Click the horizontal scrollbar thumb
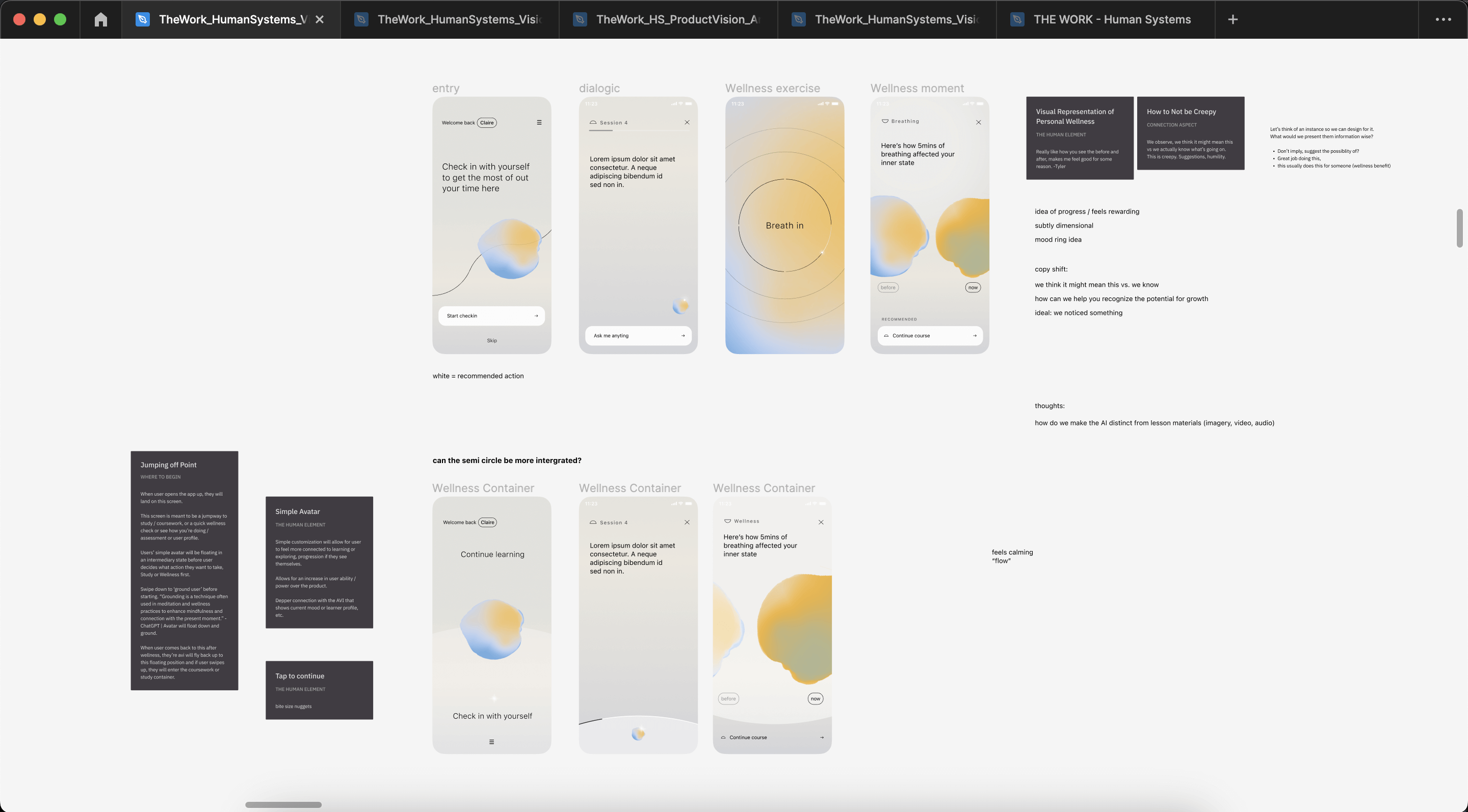The image size is (1468, 812). click(283, 804)
